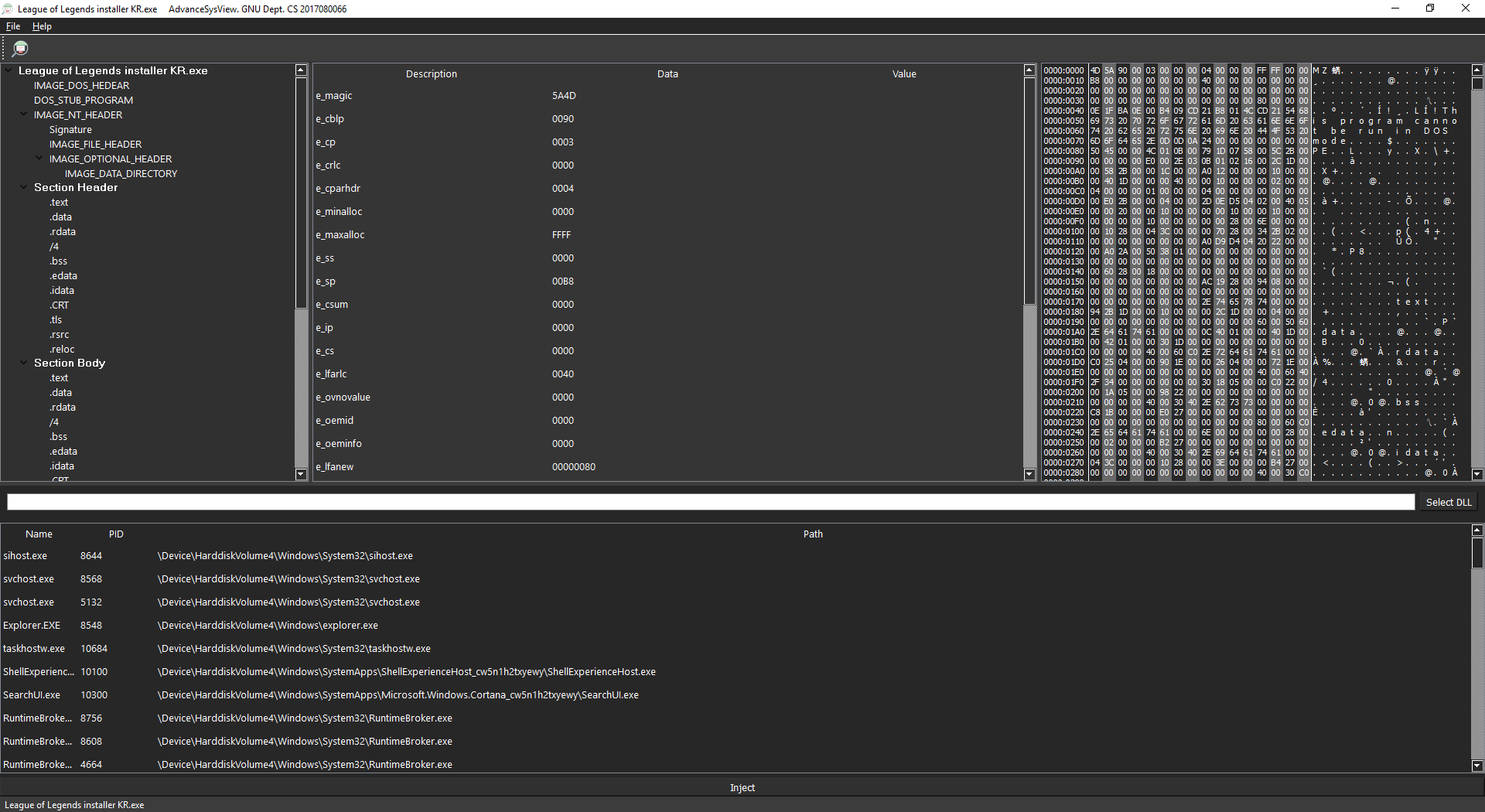The width and height of the screenshot is (1485, 812).
Task: Select the SearchUI.exe process row
Action: 735,695
